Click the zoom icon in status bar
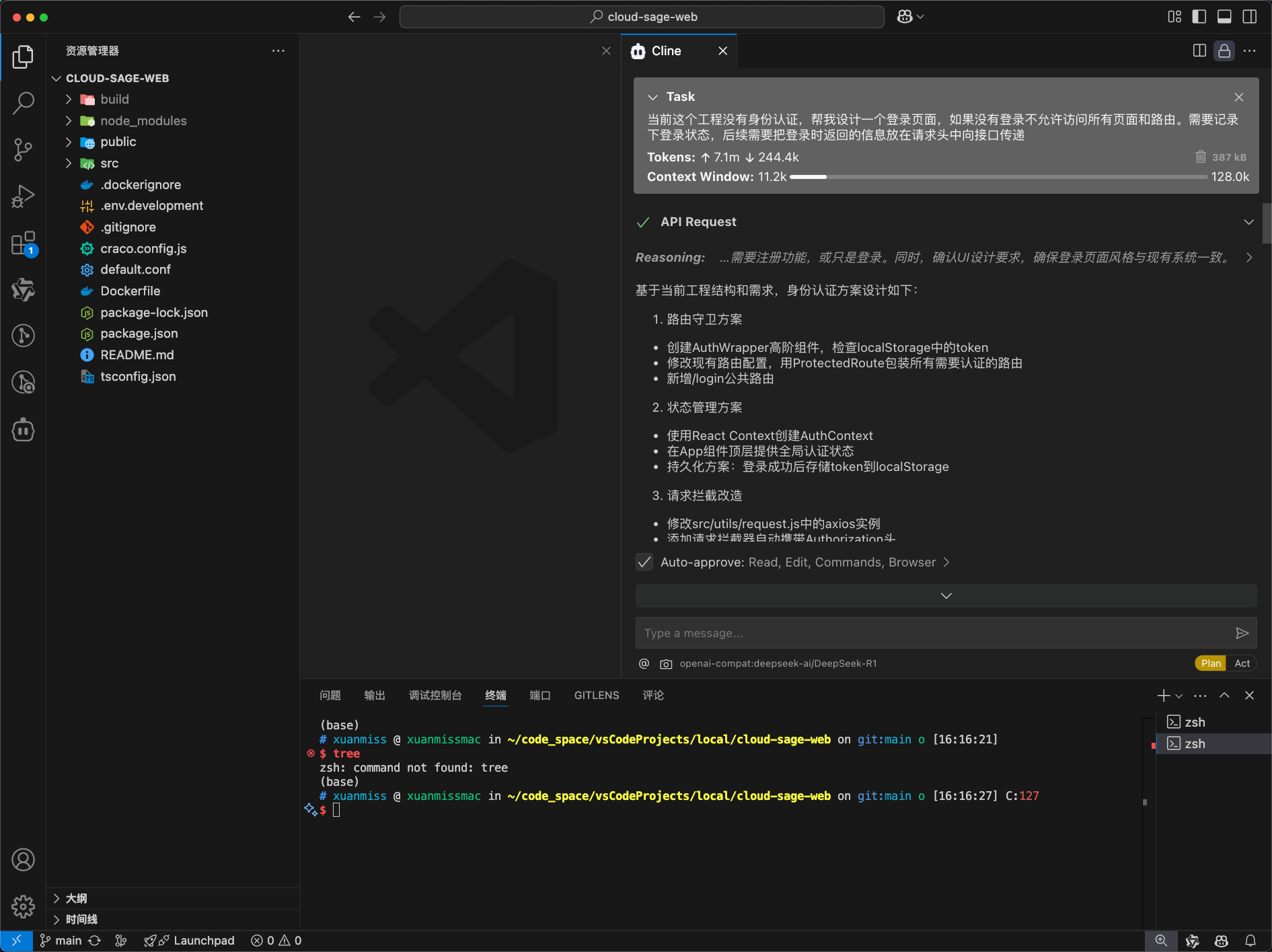1272x952 pixels. (x=1161, y=941)
